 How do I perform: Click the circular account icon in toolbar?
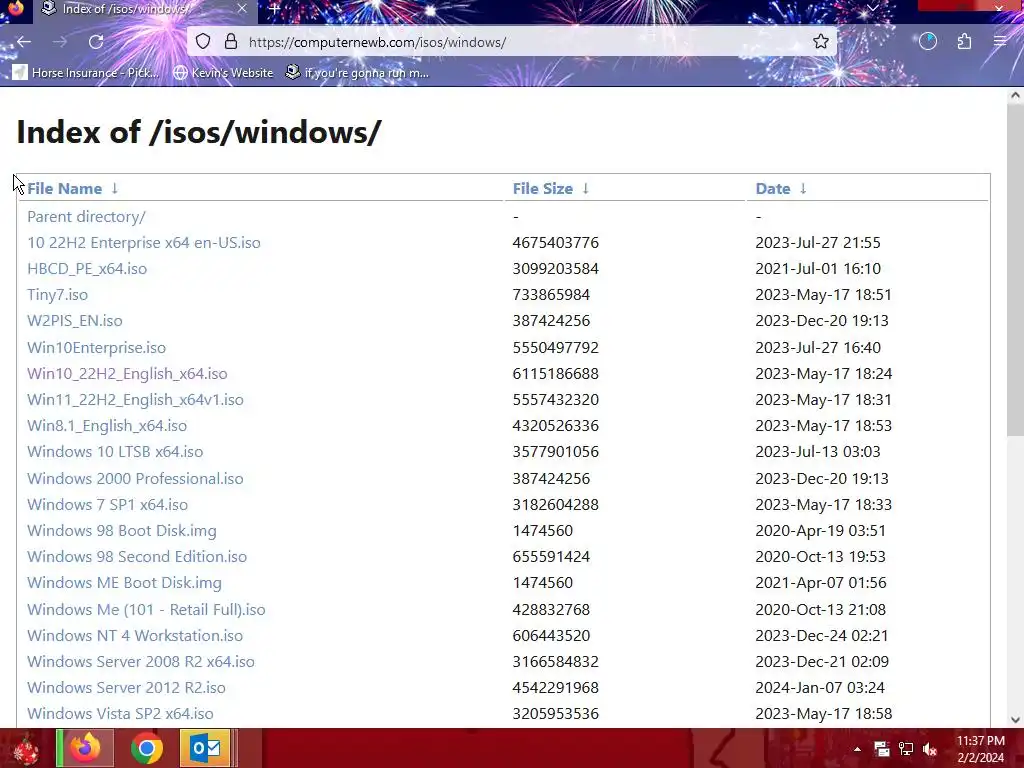pyautogui.click(x=928, y=42)
